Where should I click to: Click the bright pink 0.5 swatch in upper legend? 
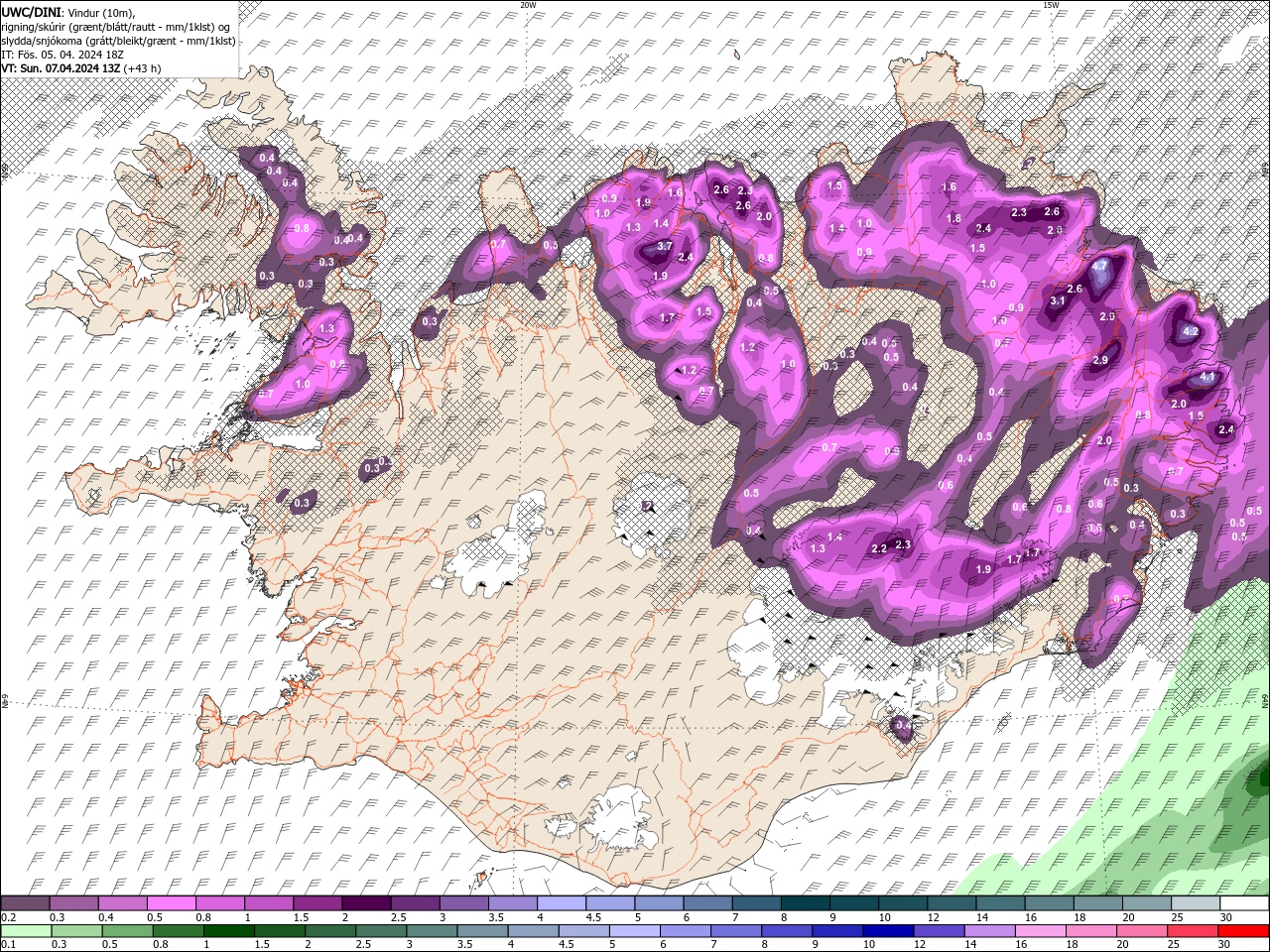[x=171, y=903]
